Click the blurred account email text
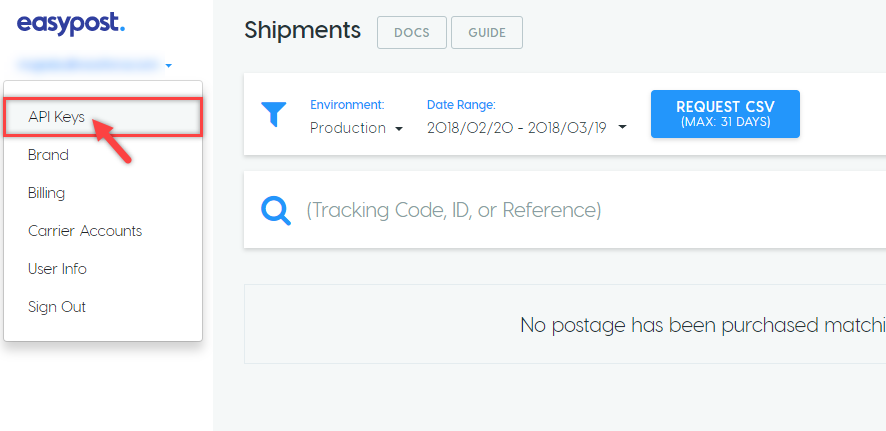 point(89,66)
